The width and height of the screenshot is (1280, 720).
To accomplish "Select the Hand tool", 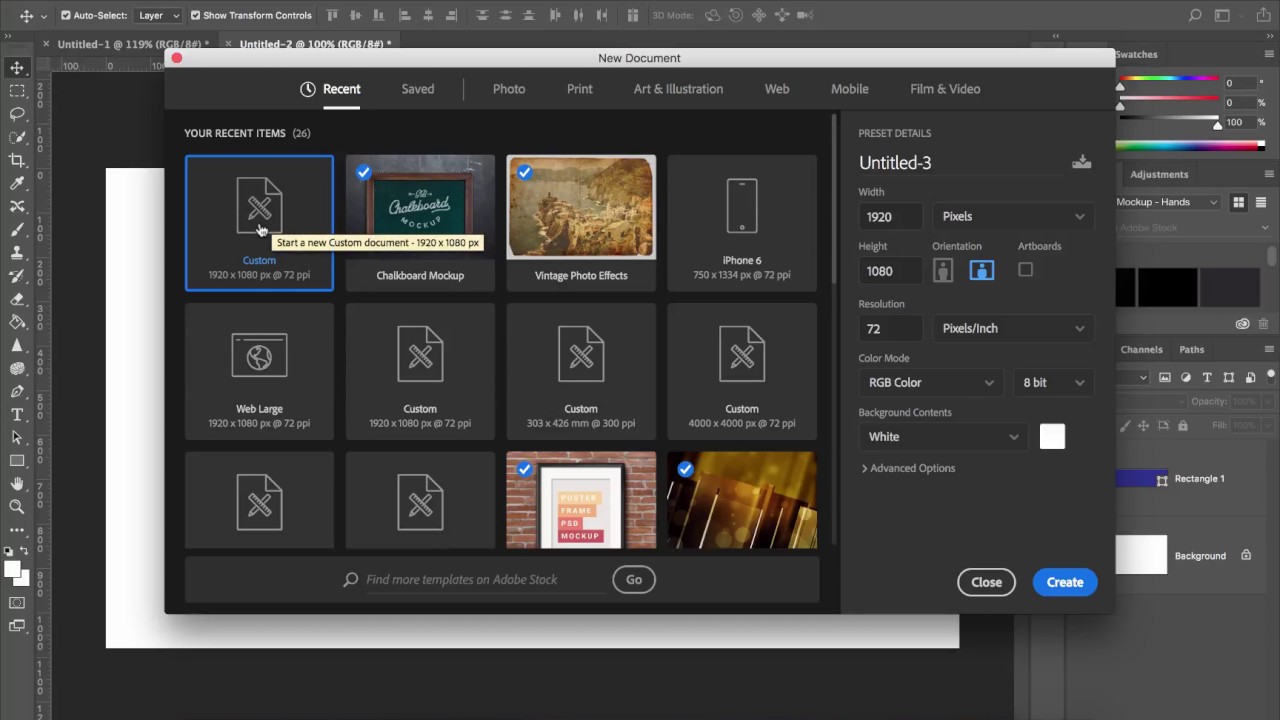I will (17, 484).
